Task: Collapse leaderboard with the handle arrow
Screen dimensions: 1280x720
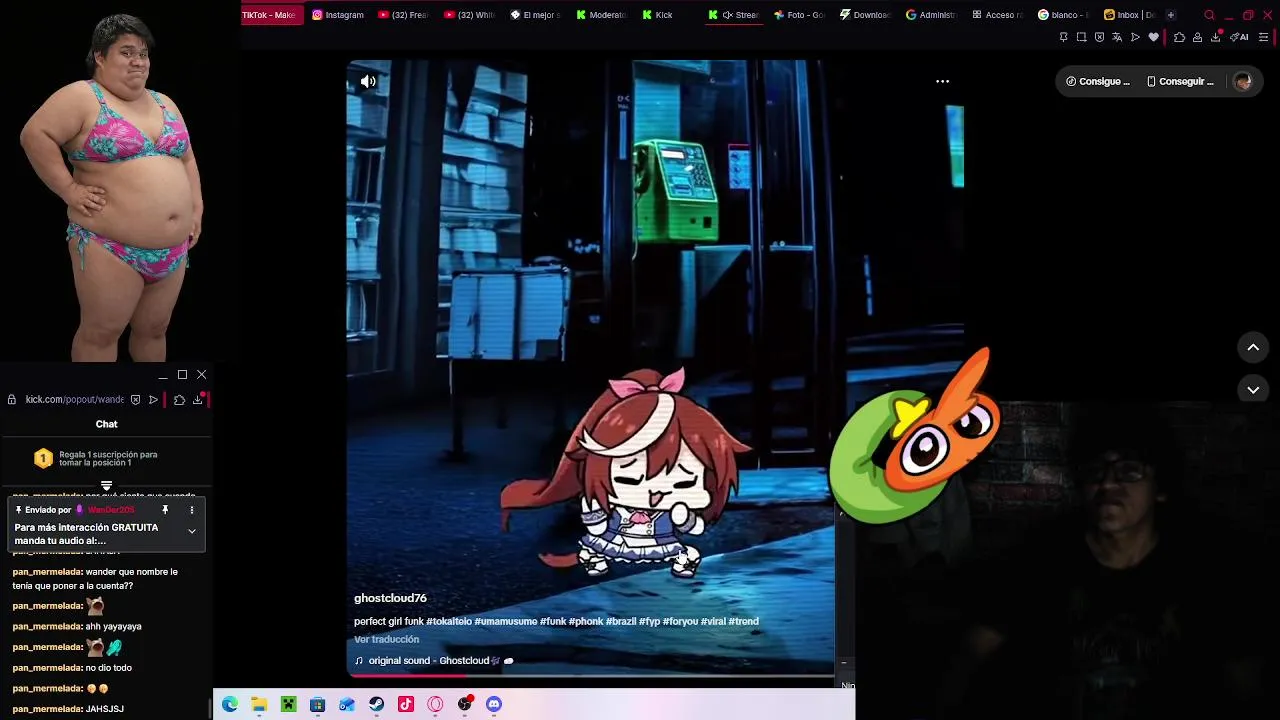Action: coord(106,486)
